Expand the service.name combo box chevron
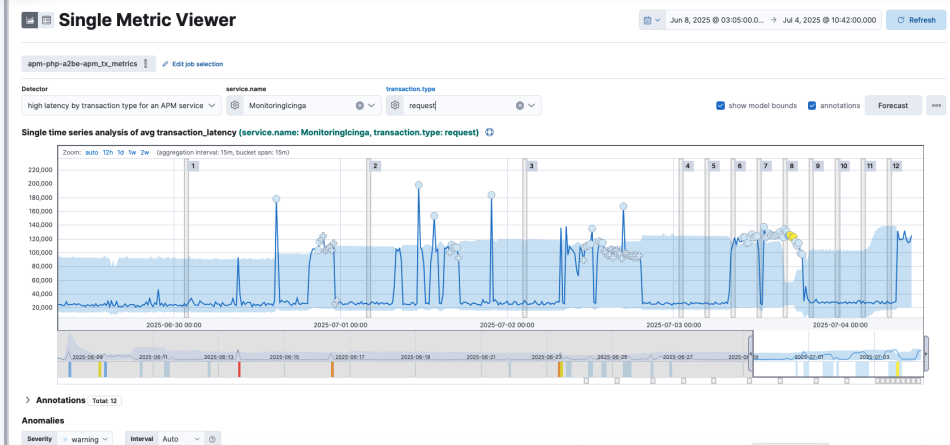Viewport: 950px width, 445px height. 371,105
